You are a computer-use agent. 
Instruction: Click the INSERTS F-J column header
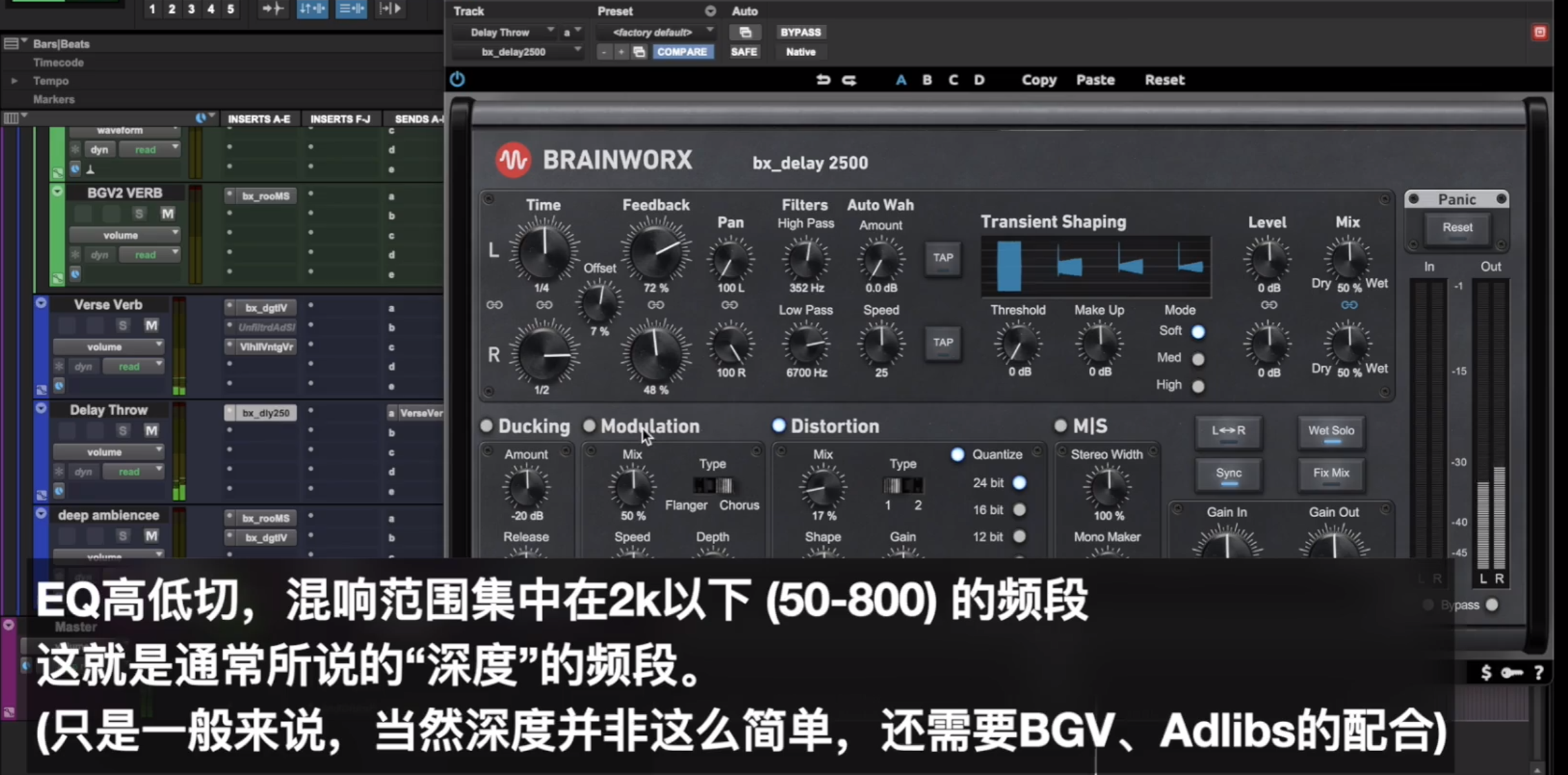340,119
